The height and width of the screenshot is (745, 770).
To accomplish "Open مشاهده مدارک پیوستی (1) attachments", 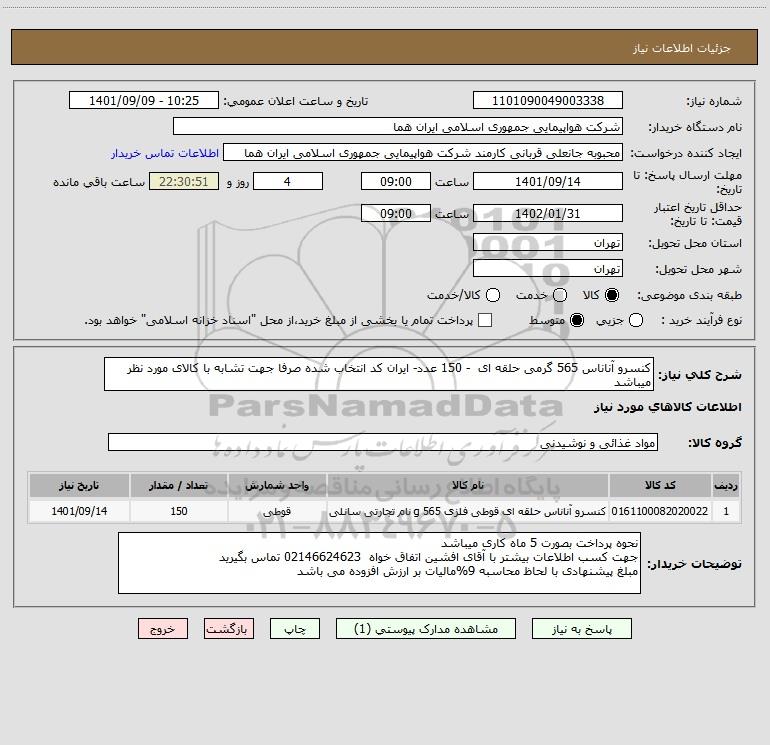I will [426, 629].
